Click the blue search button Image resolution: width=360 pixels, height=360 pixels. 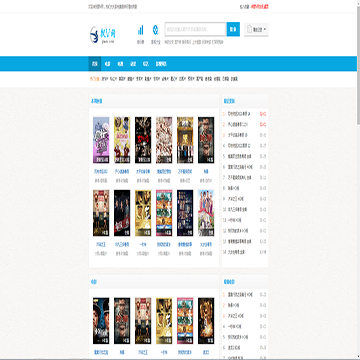[x=233, y=29]
